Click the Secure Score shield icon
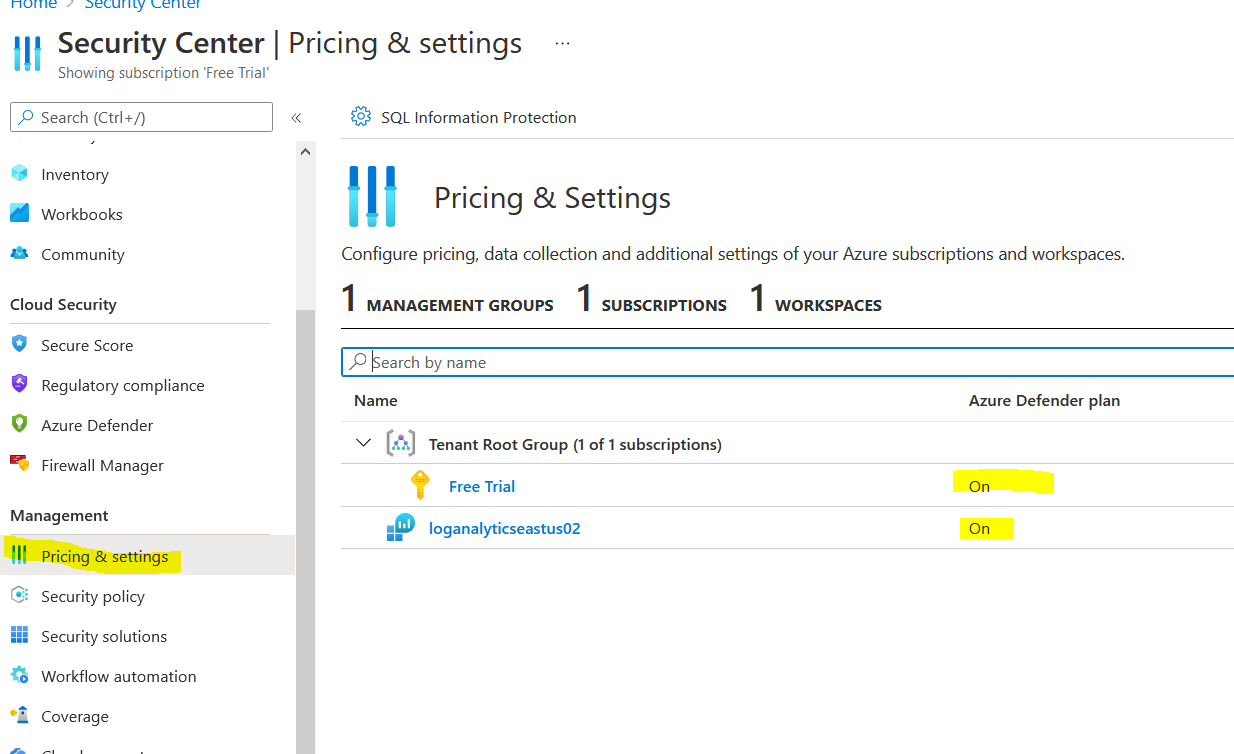 [x=19, y=345]
